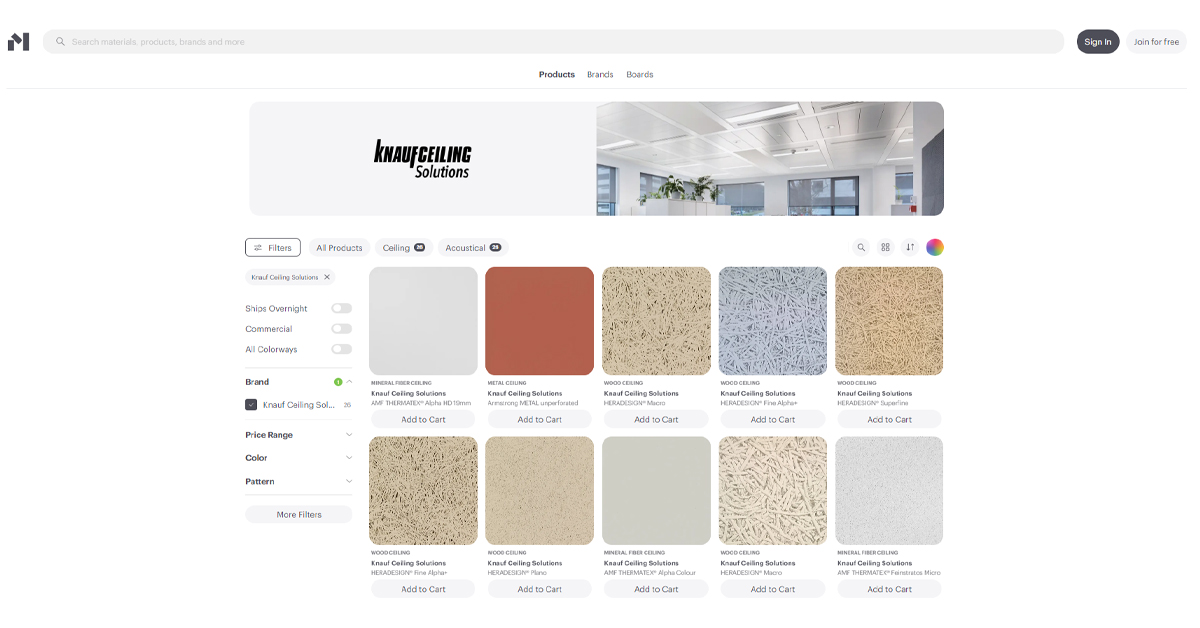Add HERADESIGN Superfine to cart
This screenshot has height=628, width=1200.
coord(890,420)
